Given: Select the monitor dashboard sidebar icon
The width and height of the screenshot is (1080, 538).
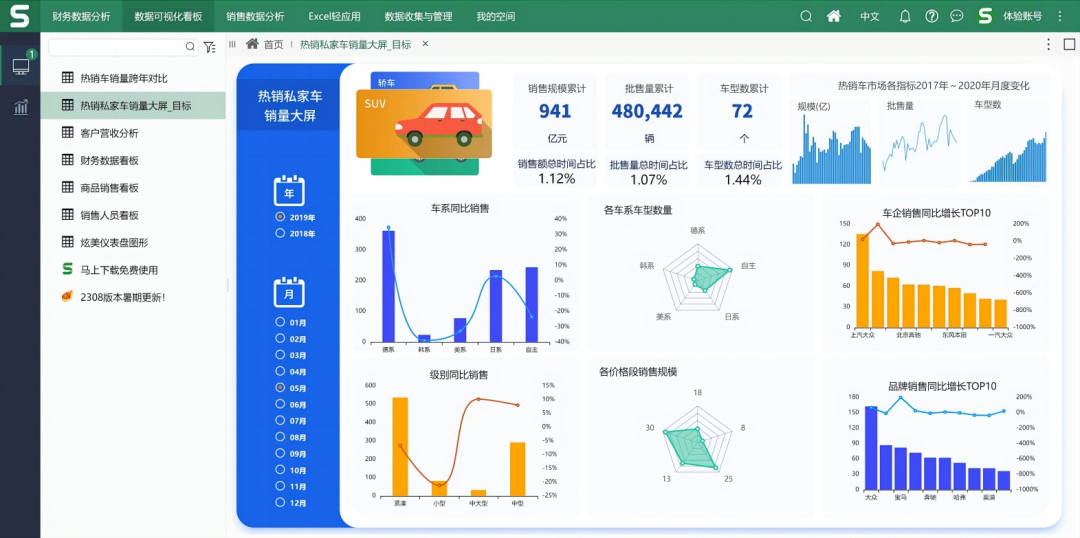Looking at the screenshot, I should coord(21,67).
